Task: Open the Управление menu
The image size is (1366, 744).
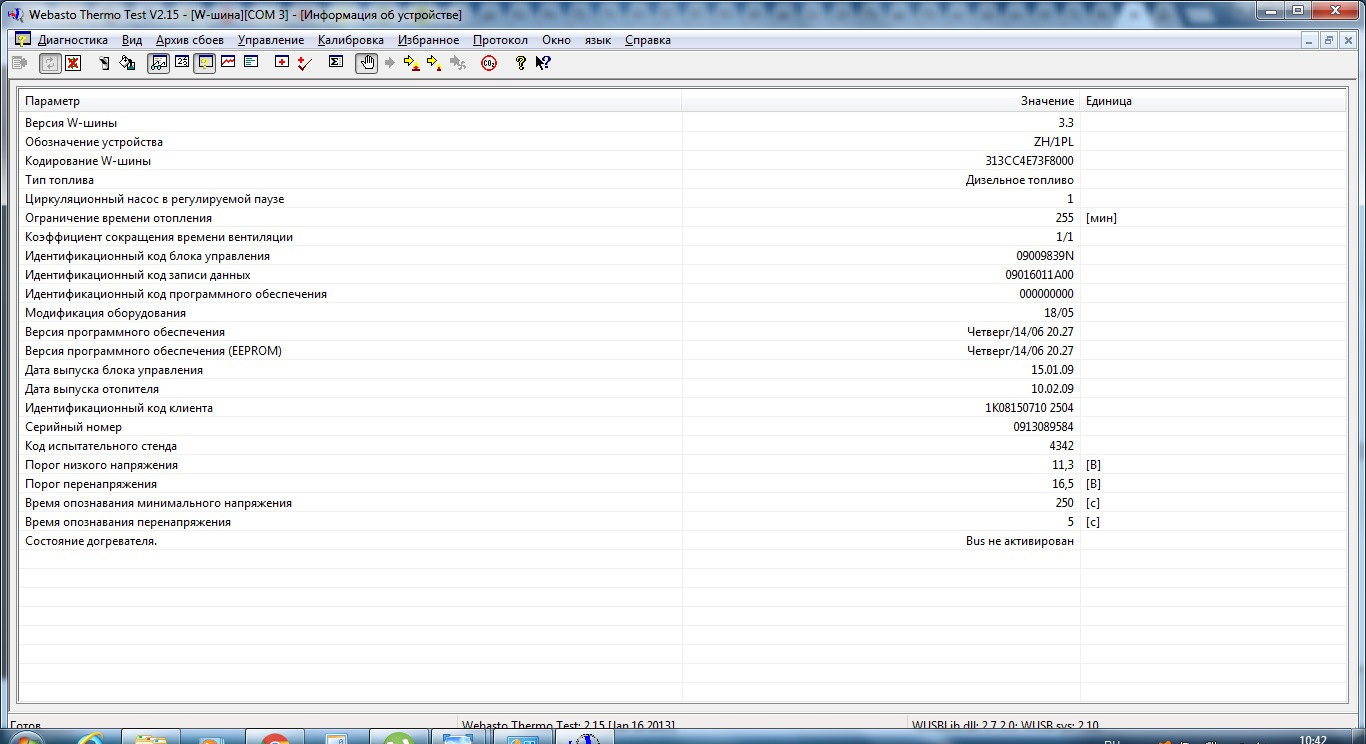Action: [271, 40]
